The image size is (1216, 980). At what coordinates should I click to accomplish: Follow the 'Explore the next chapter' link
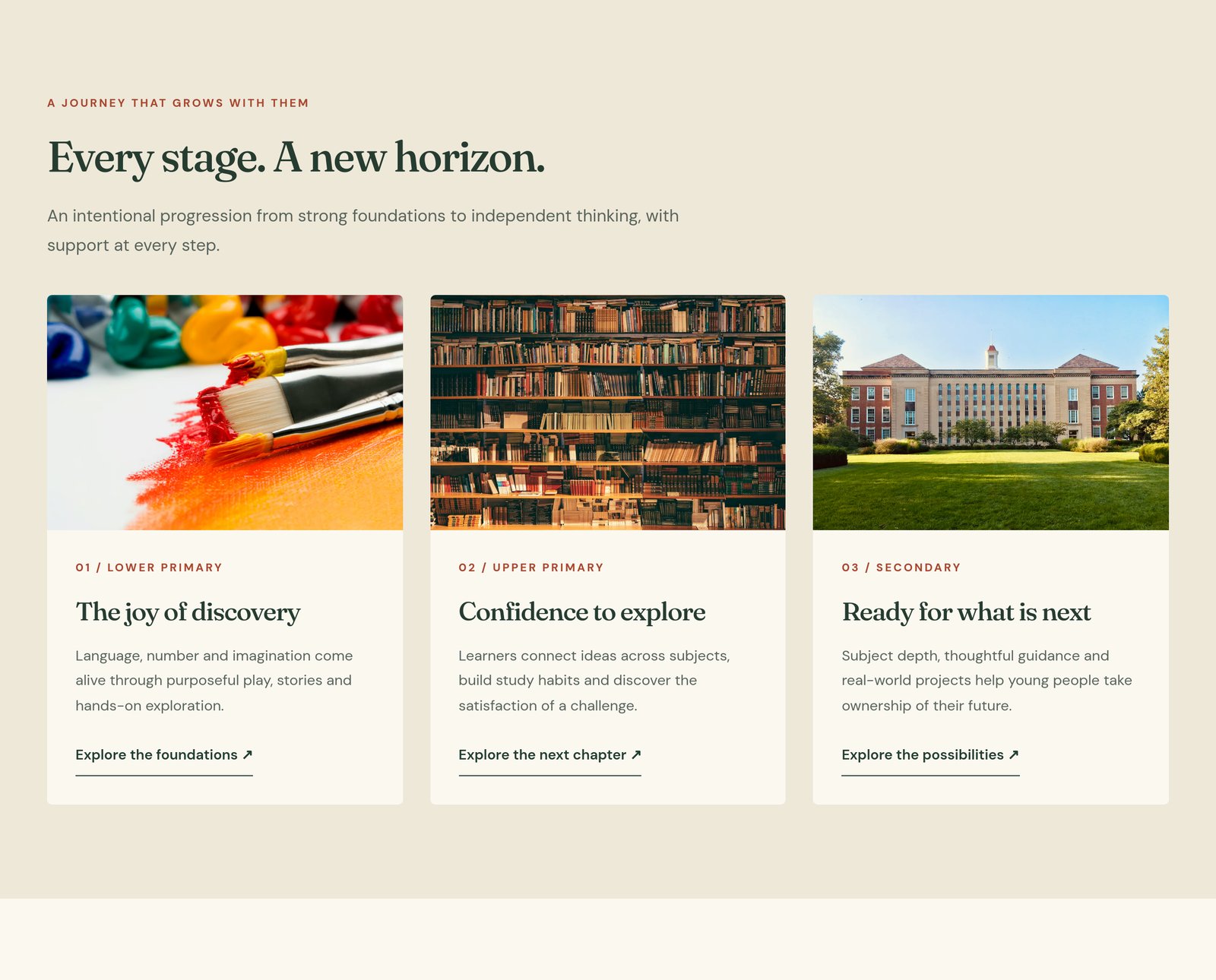tap(550, 755)
